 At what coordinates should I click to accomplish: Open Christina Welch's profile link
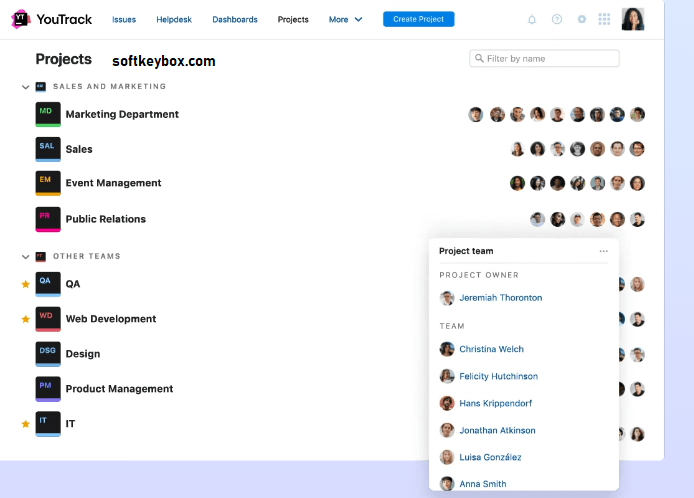(x=491, y=349)
